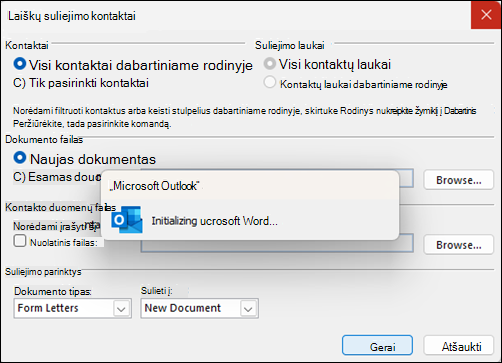This screenshot has width=502, height=363.
Task: Click the 'Suliejimo laukai' group label
Action: [290, 45]
